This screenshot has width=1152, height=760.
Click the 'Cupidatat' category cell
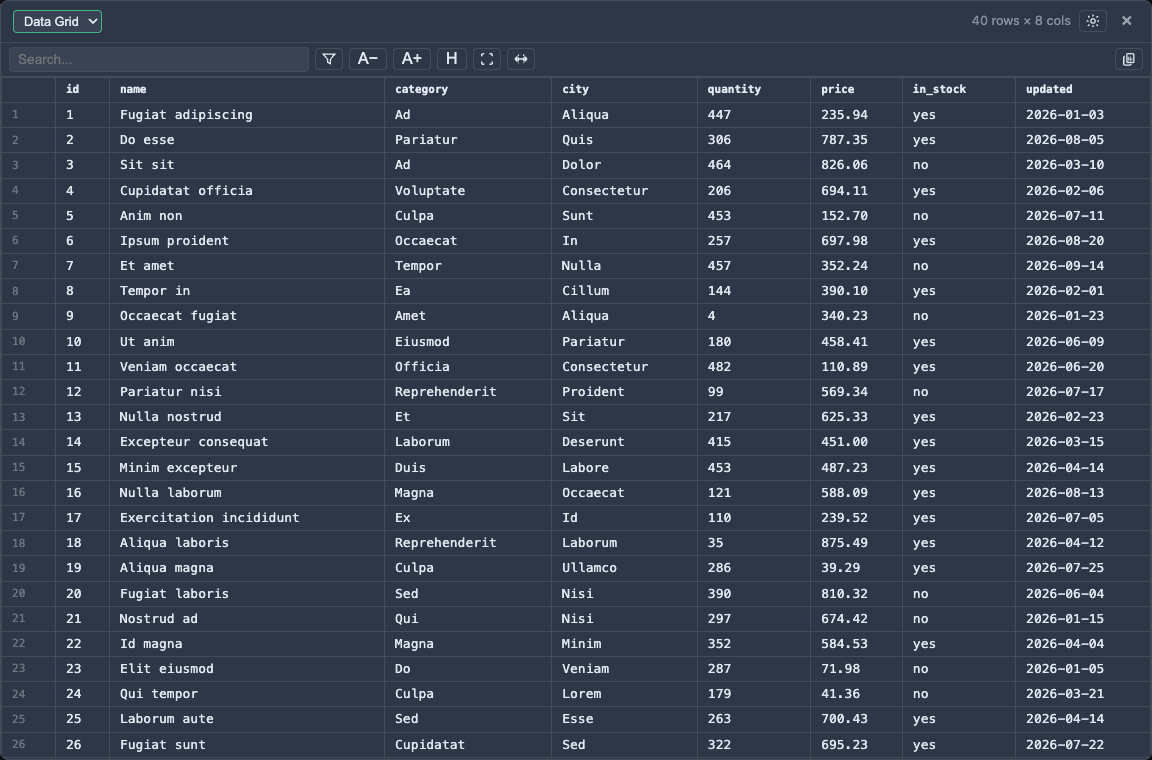(468, 745)
